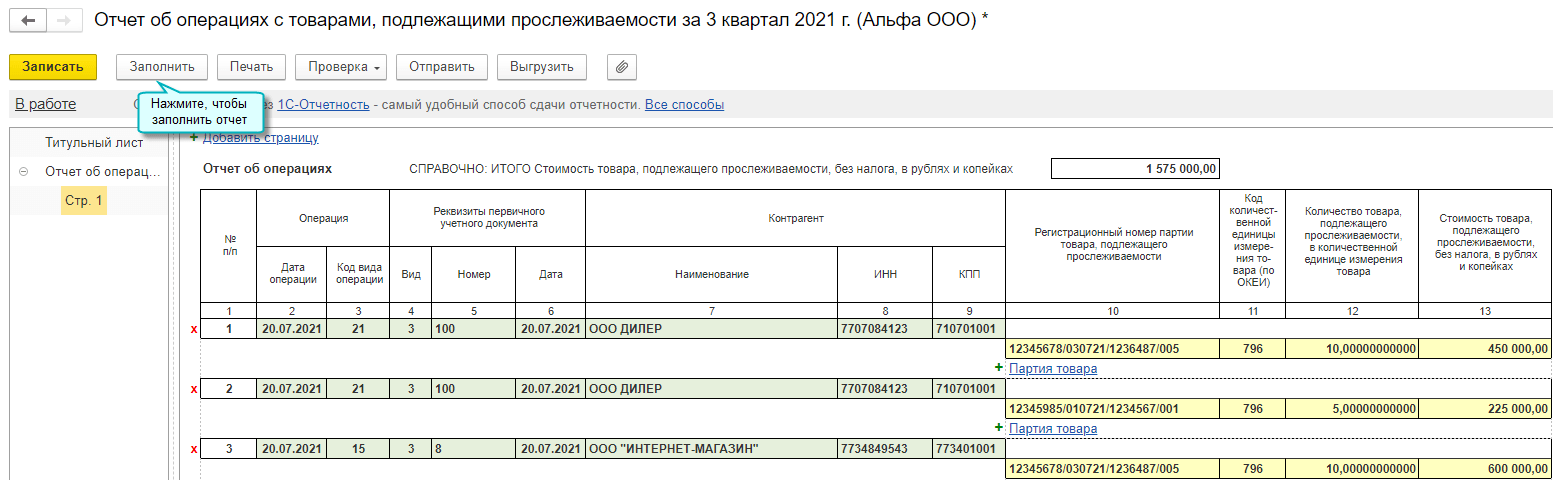Go back with the left arrow button
The width and height of the screenshot is (1553, 480).
point(27,19)
